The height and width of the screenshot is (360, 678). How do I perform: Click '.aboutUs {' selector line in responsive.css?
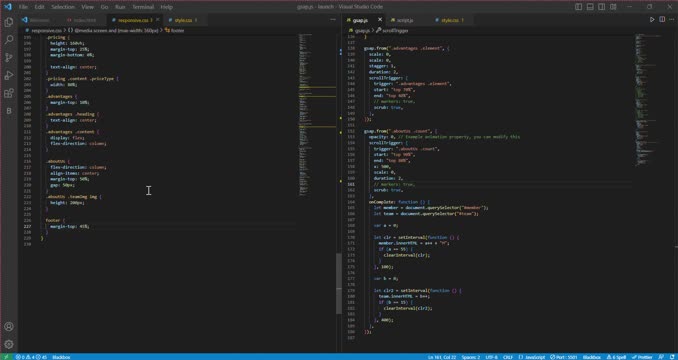point(57,161)
